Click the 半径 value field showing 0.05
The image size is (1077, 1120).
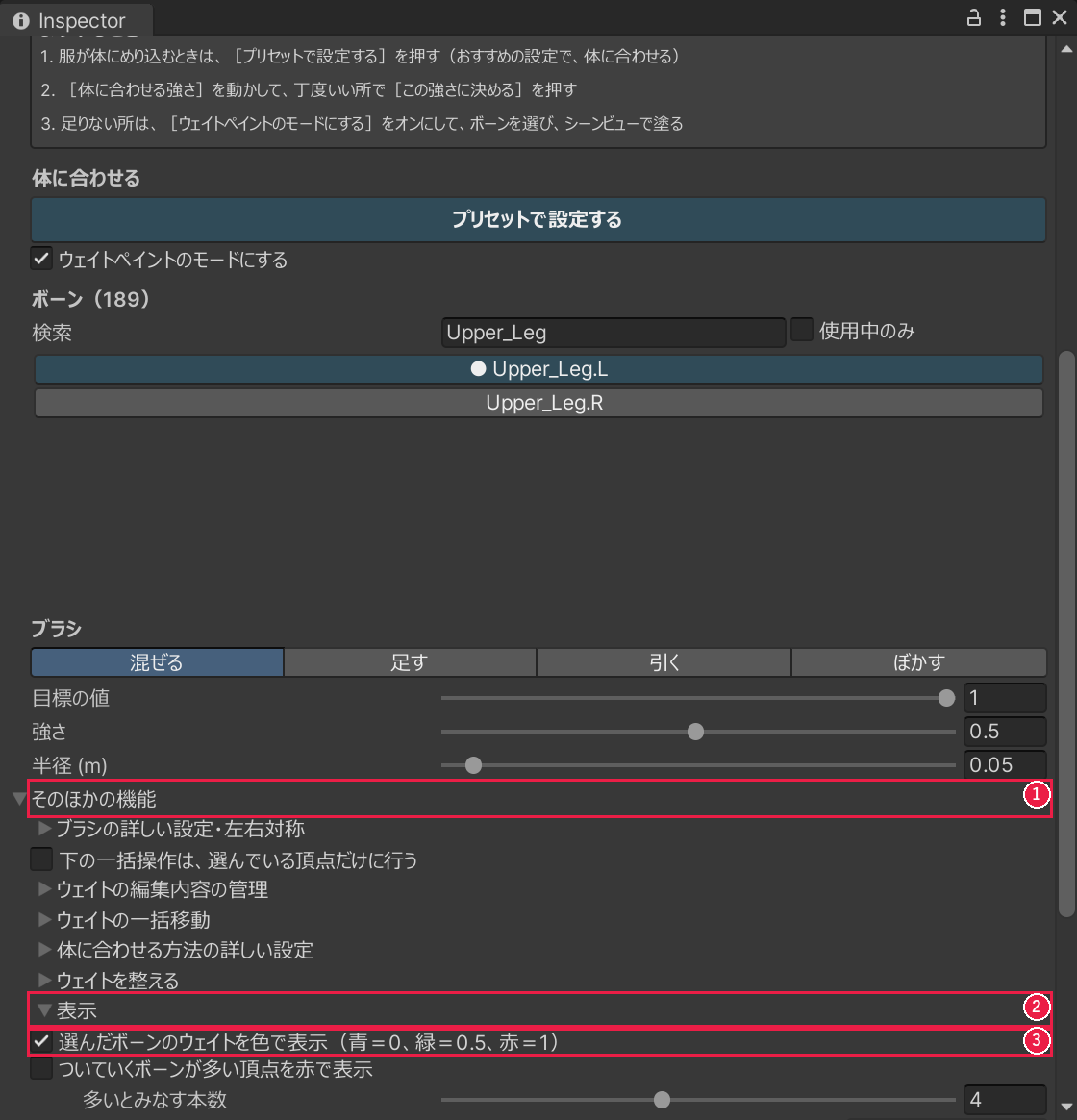(x=1005, y=765)
